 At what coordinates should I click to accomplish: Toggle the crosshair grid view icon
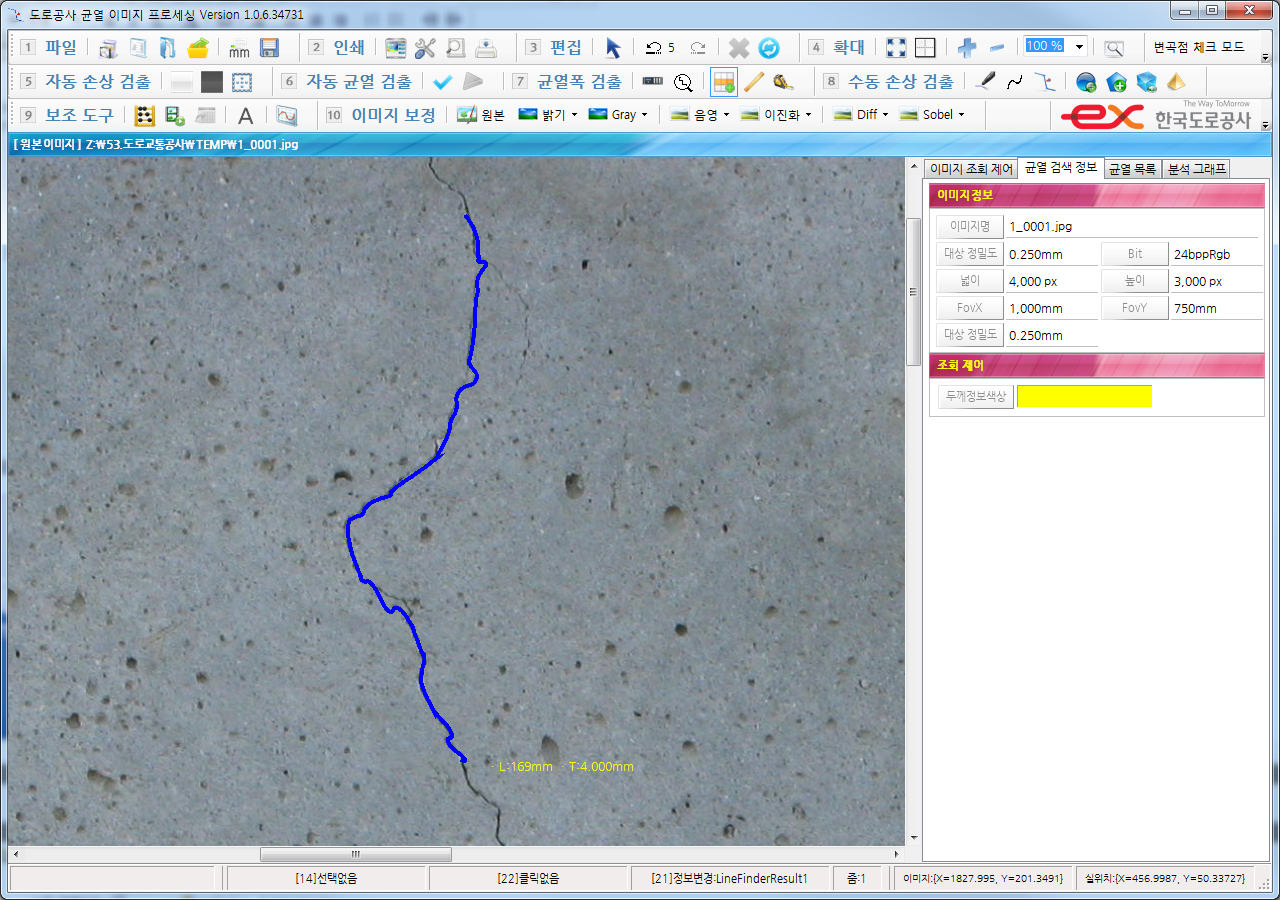coord(926,48)
